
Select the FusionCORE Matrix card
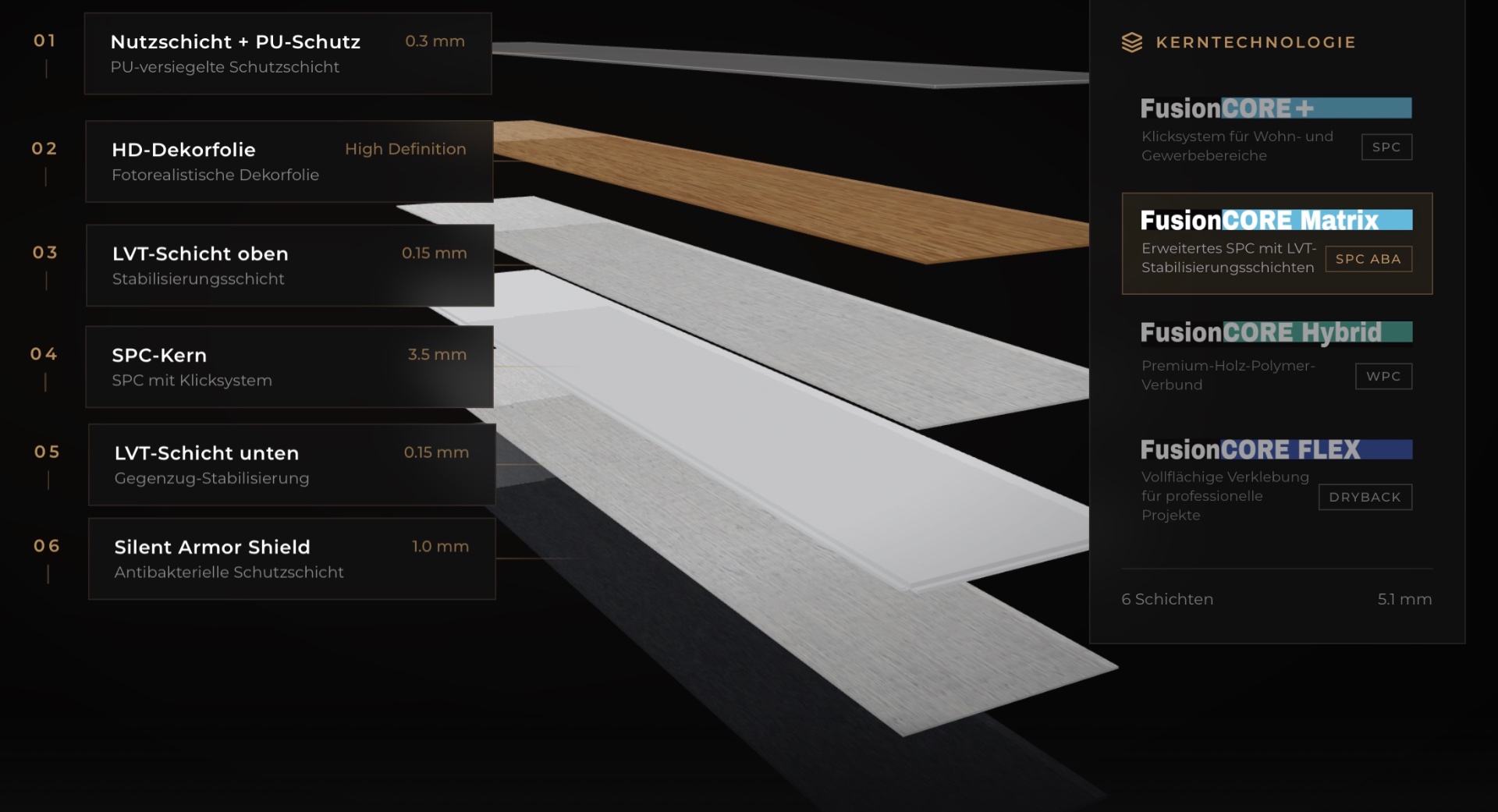click(x=1276, y=243)
